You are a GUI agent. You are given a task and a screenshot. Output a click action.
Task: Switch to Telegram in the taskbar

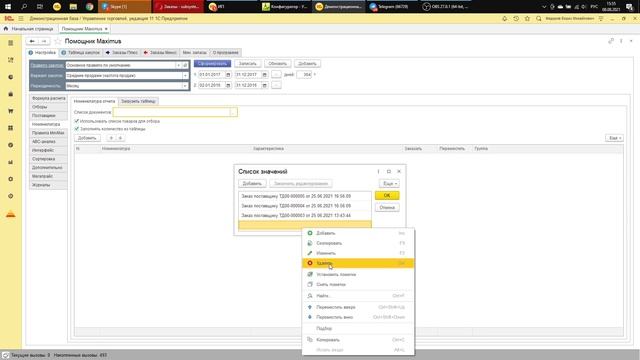(x=391, y=7)
